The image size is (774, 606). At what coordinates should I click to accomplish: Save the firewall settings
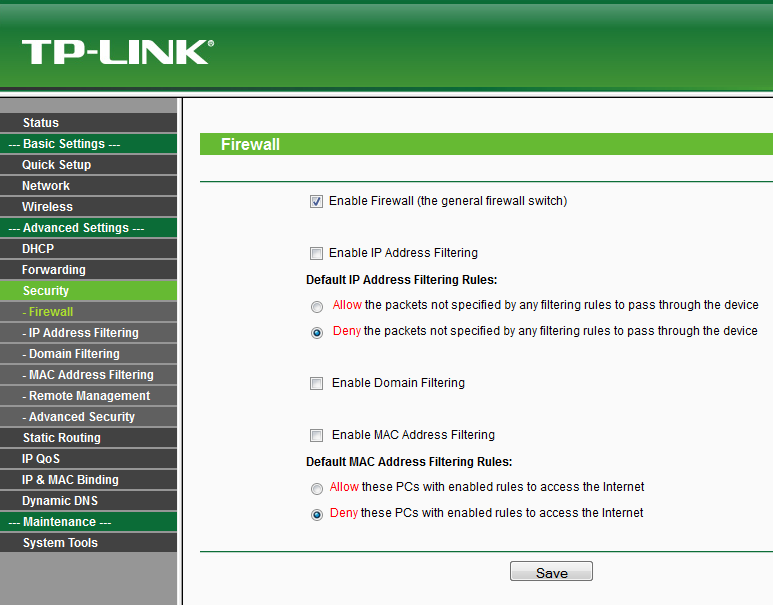click(x=551, y=571)
